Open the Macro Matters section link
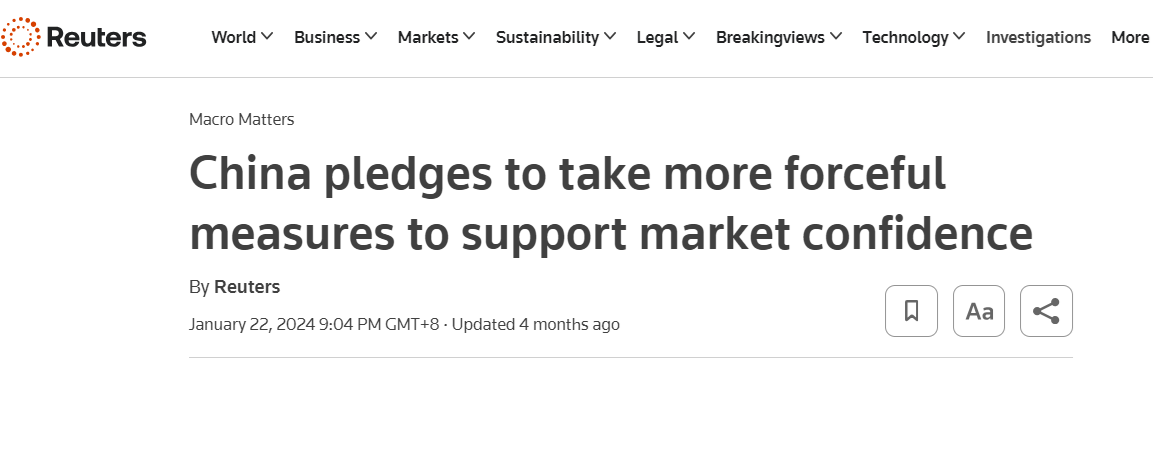The width and height of the screenshot is (1153, 450). click(241, 119)
